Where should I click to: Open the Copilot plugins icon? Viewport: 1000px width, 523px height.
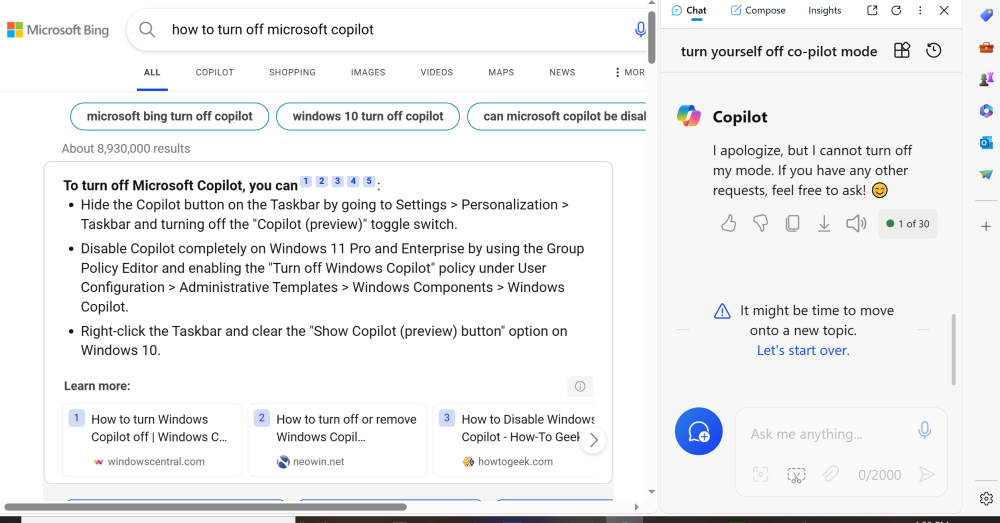902,51
